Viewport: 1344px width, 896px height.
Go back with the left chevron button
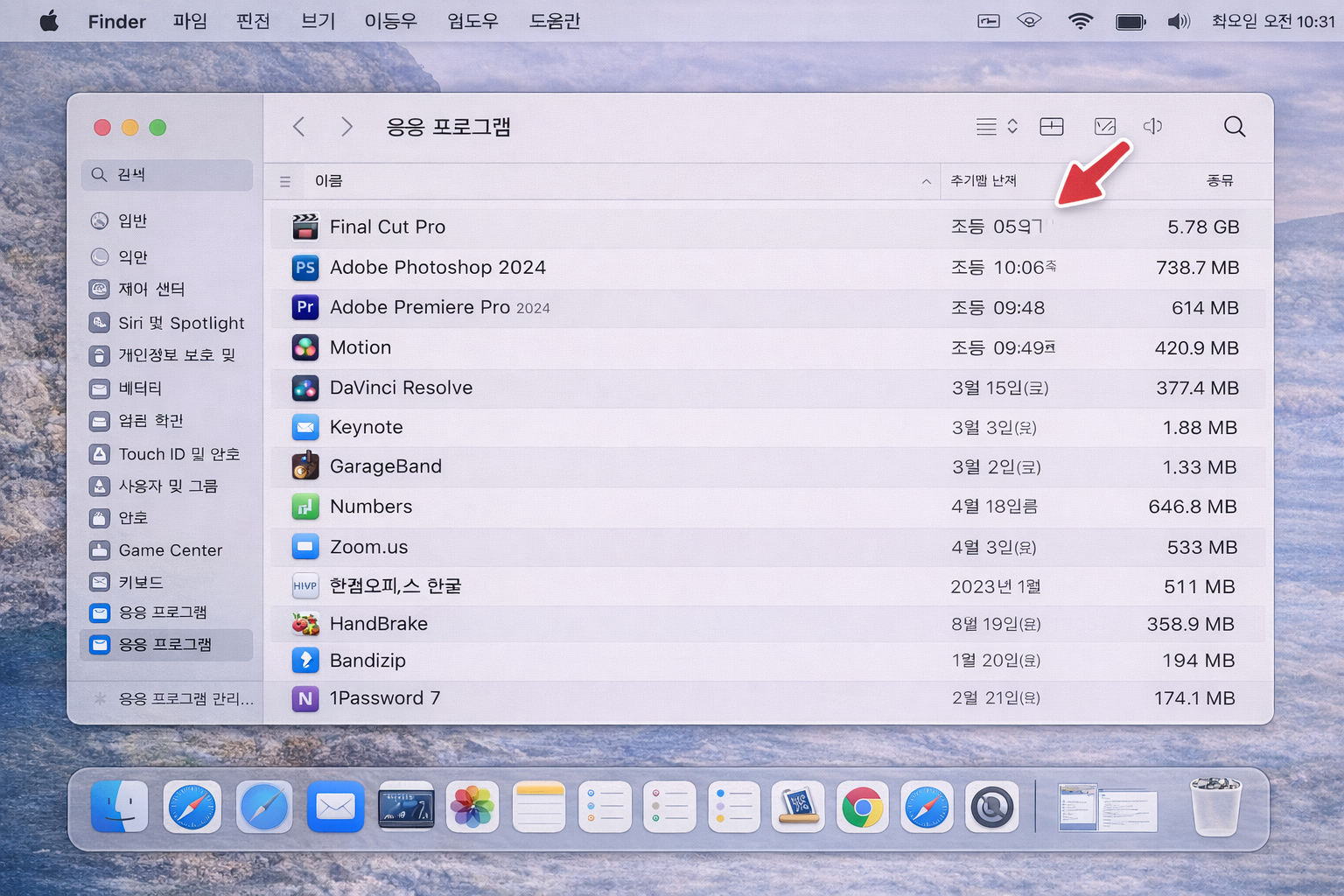click(x=299, y=127)
